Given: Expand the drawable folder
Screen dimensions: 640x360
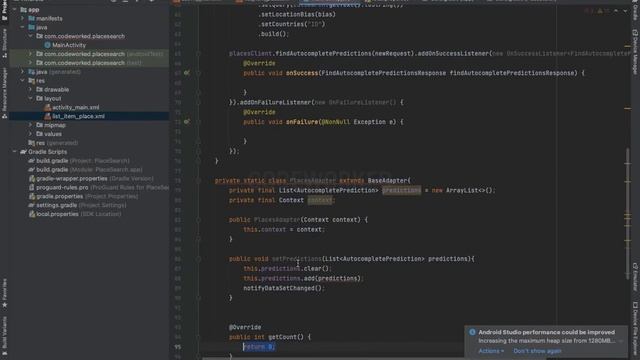Looking at the screenshot, I should click(30, 89).
